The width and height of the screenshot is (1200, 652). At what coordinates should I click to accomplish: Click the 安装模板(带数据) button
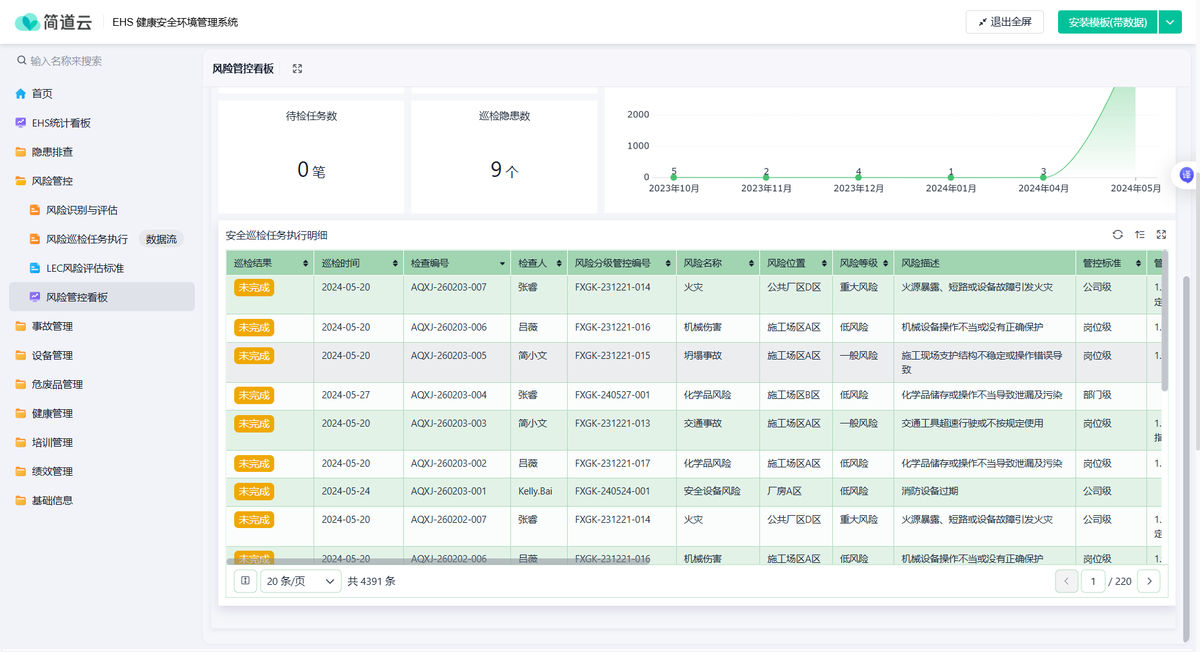[1107, 22]
